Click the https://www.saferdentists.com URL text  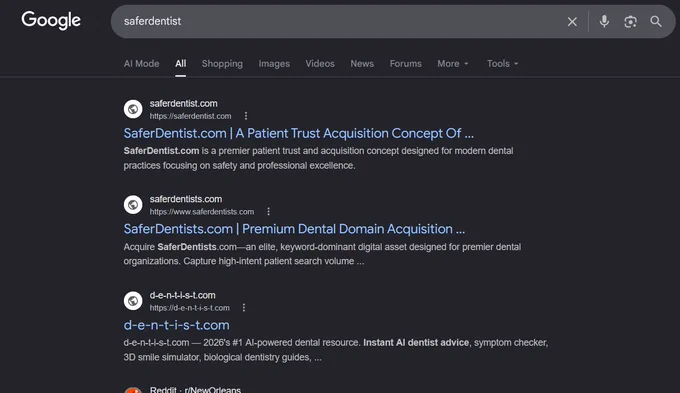click(x=202, y=212)
